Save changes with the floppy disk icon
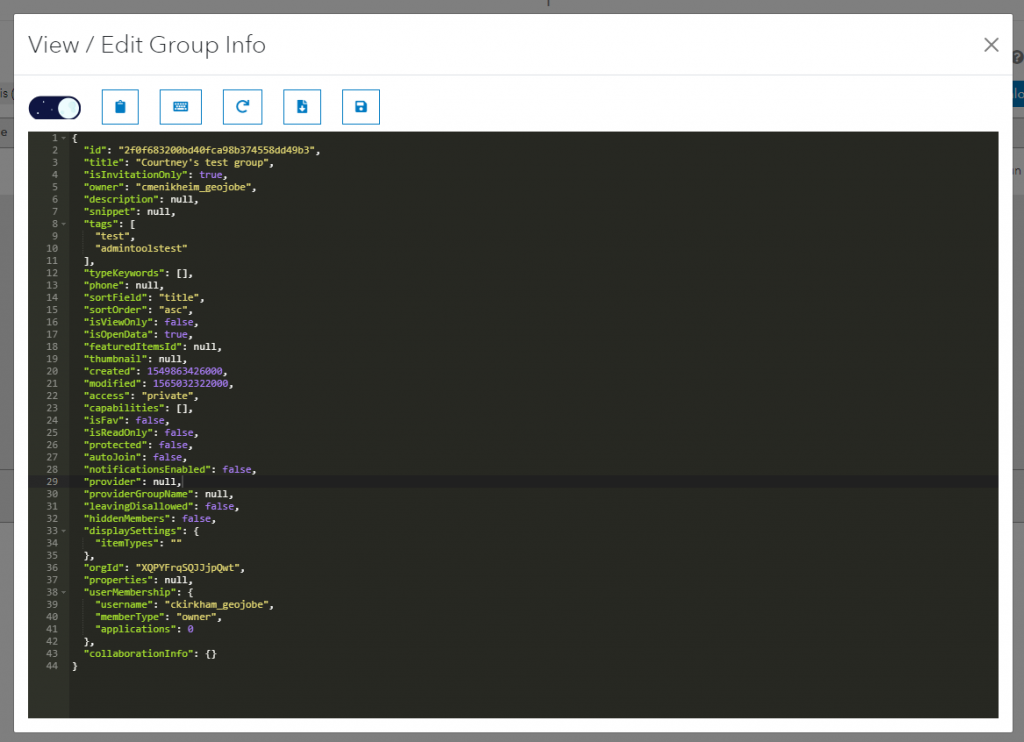 pyautogui.click(x=361, y=107)
